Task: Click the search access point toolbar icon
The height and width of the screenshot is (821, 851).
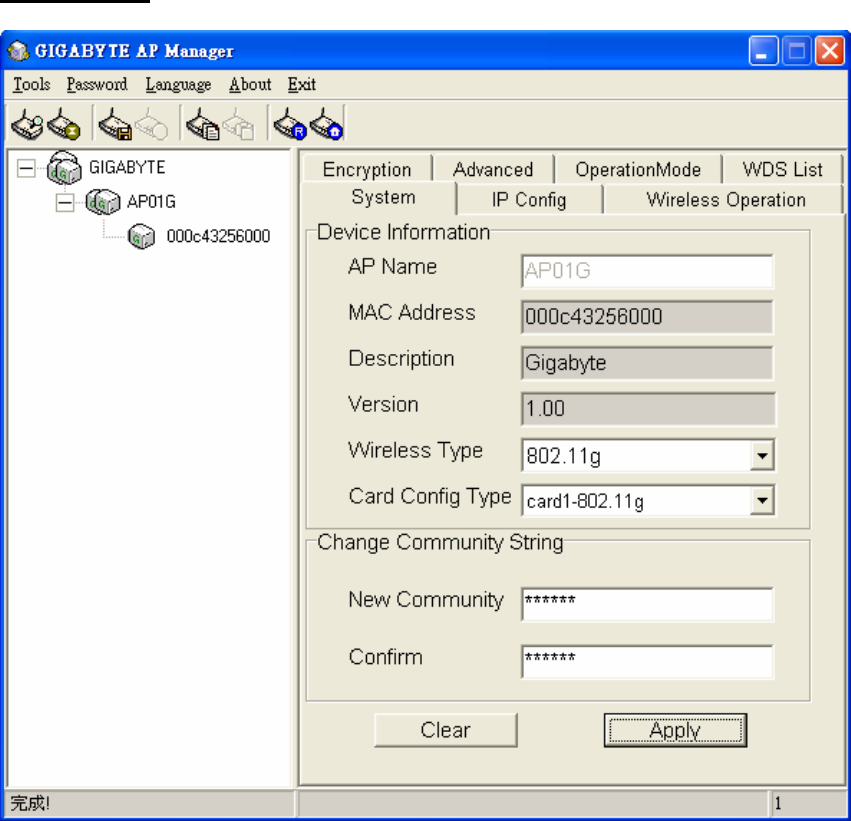Action: 27,124
